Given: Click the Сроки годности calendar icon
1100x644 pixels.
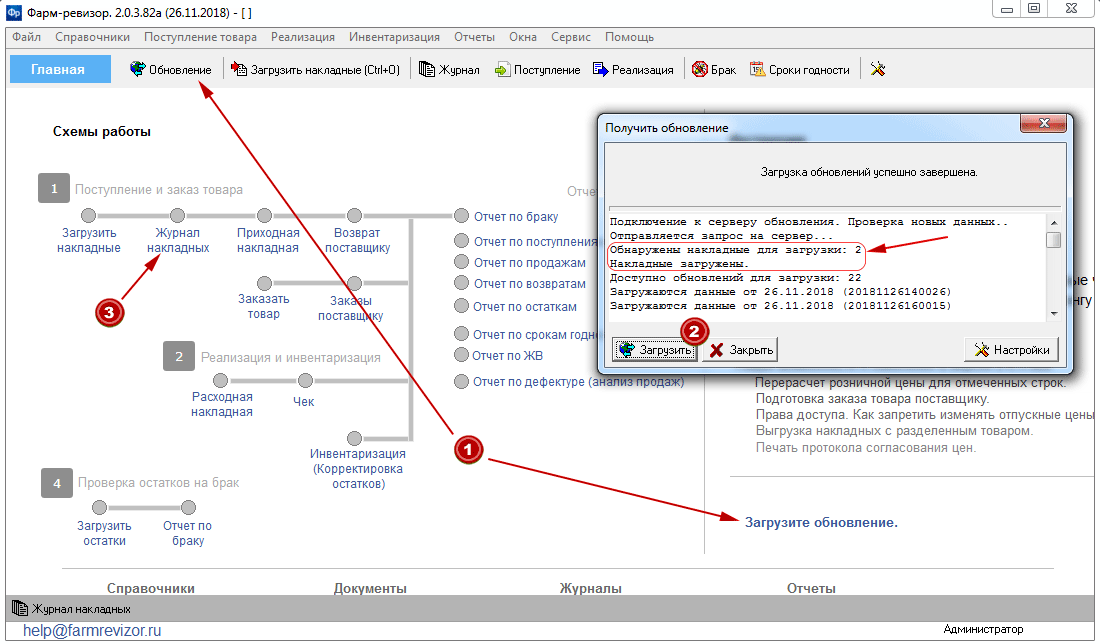Looking at the screenshot, I should [758, 69].
